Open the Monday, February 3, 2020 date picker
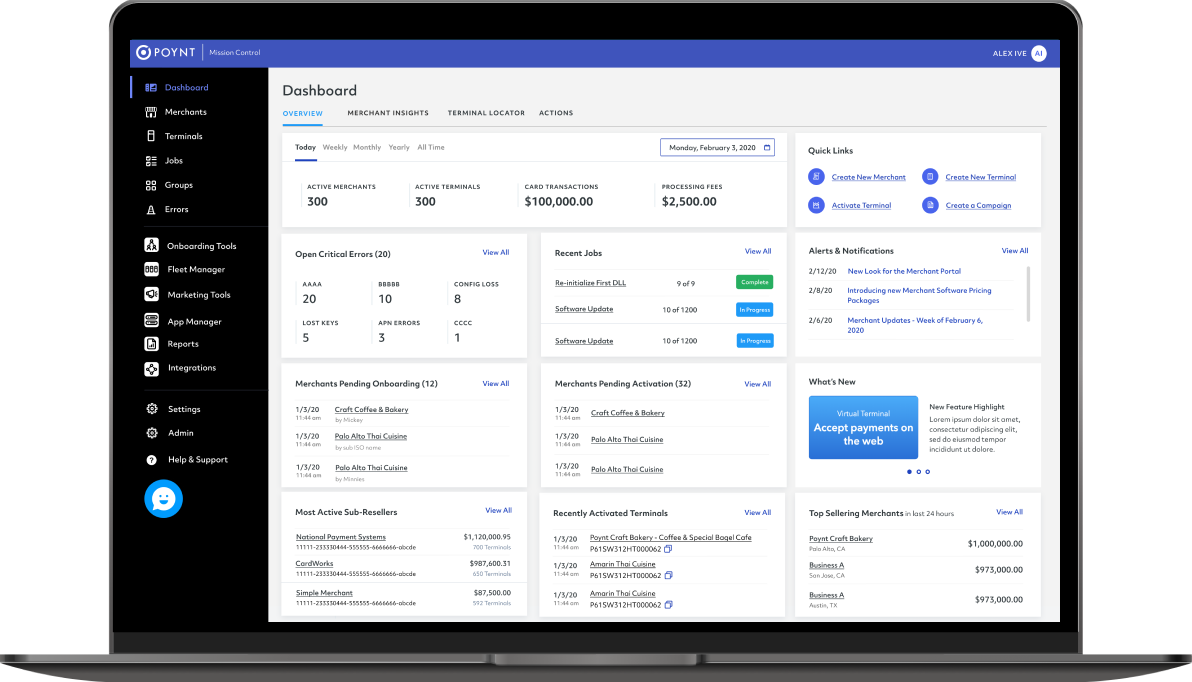 point(717,148)
